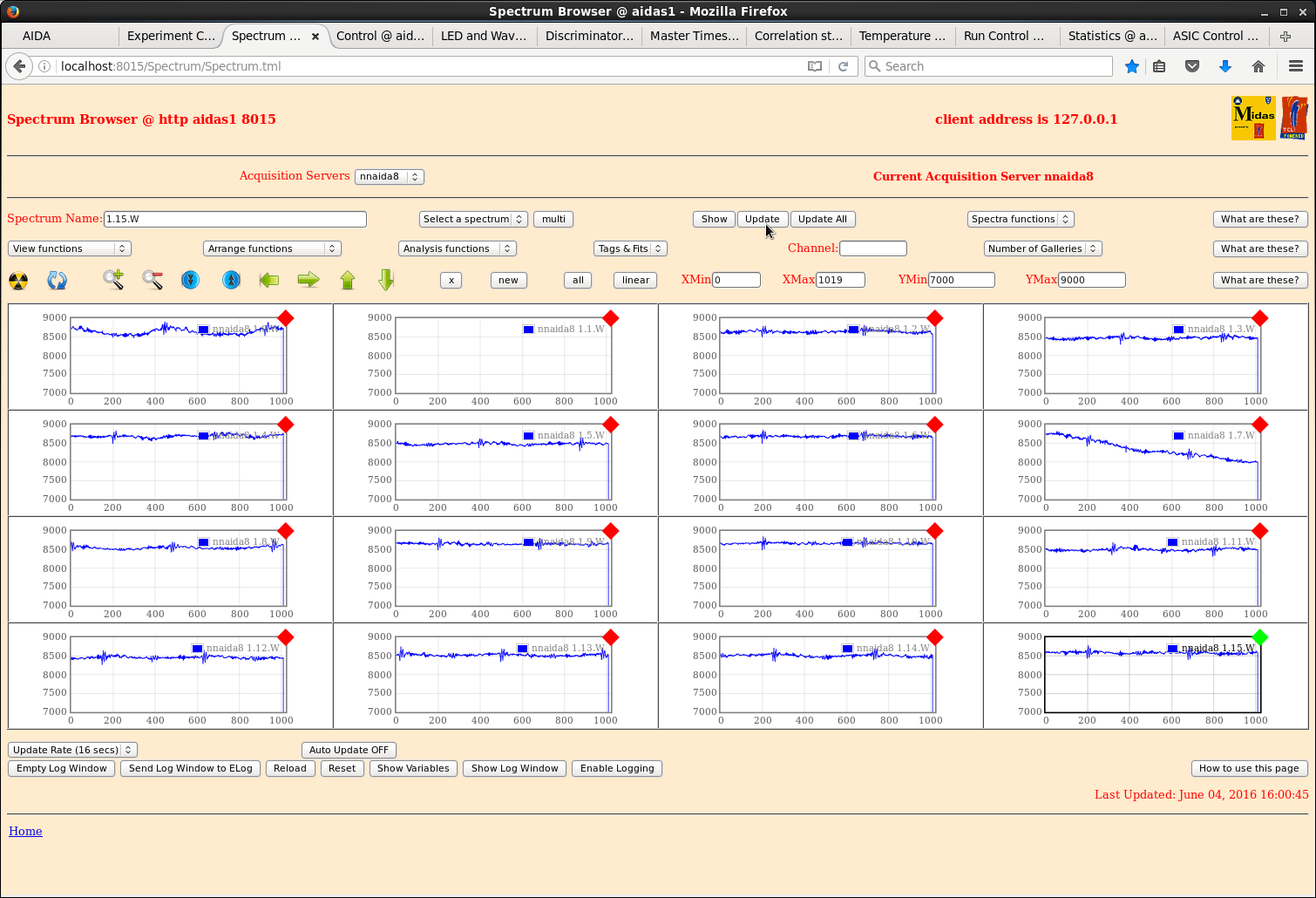Image resolution: width=1316 pixels, height=898 pixels.
Task: Switch to Experiment C... tab
Action: click(x=171, y=36)
